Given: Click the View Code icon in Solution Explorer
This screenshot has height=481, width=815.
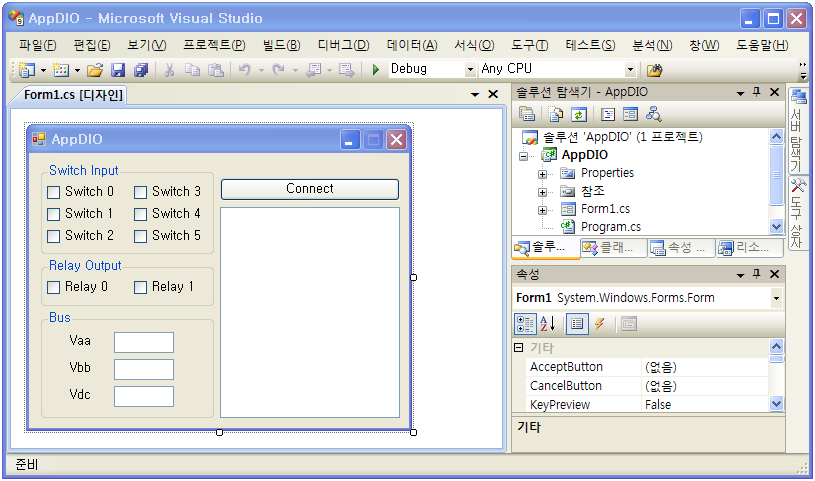Looking at the screenshot, I should point(608,114).
